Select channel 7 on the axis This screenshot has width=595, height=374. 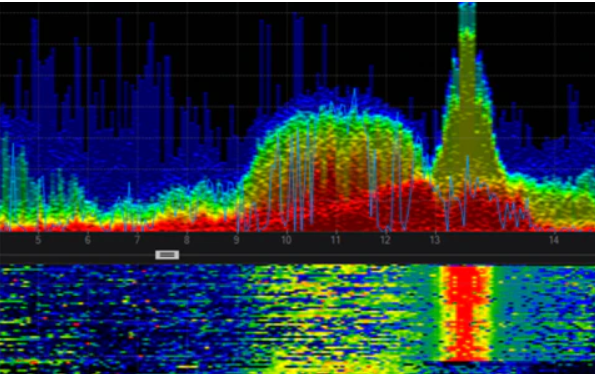[x=137, y=240]
